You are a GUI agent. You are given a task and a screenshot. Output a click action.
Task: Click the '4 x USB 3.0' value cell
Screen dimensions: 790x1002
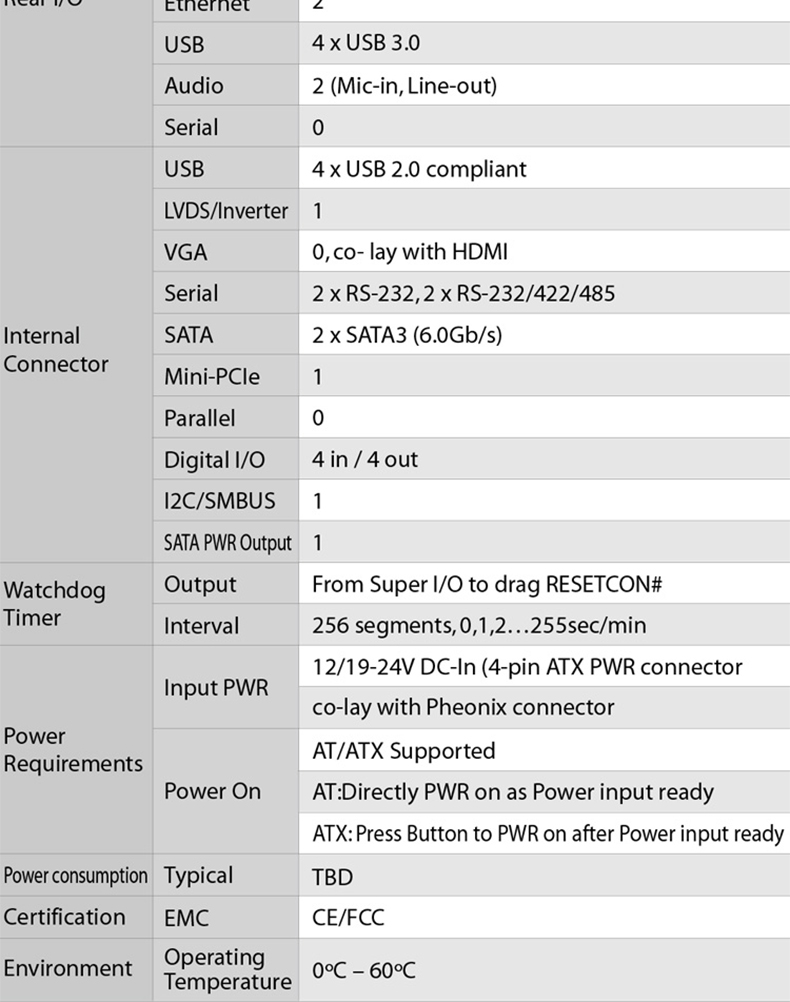point(545,43)
